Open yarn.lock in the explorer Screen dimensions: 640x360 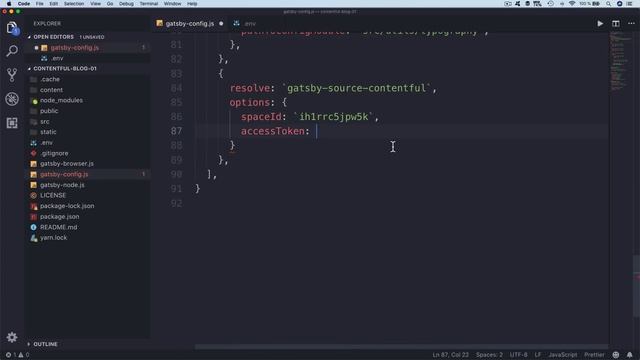point(53,238)
